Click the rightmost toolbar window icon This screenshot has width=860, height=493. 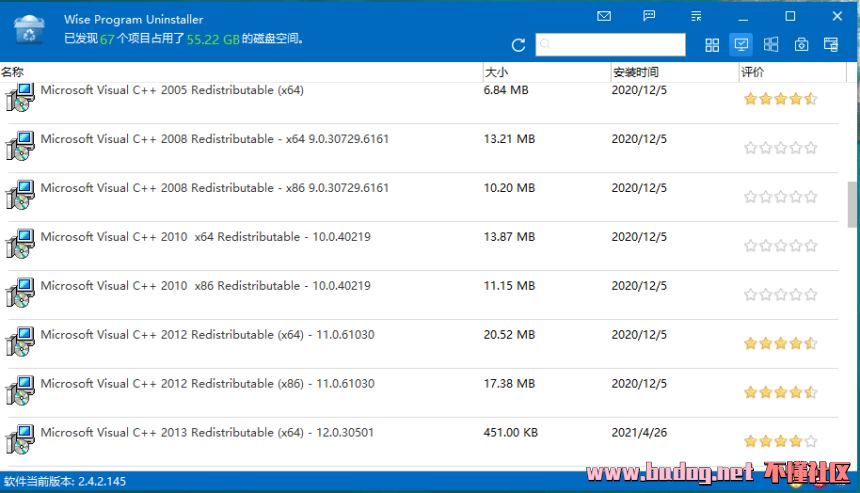[x=831, y=45]
